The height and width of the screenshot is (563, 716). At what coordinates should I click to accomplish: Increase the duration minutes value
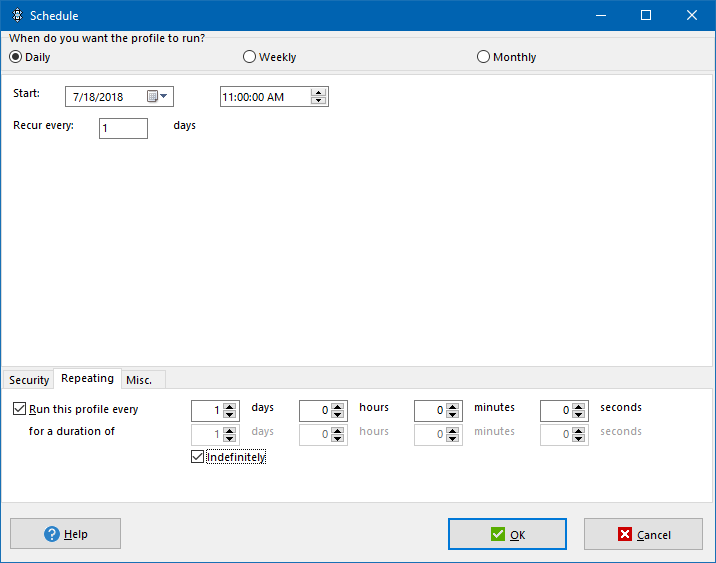tap(453, 431)
